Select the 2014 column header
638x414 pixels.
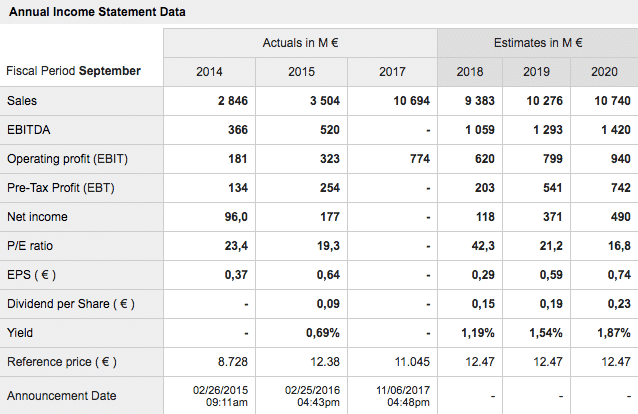[x=210, y=72]
